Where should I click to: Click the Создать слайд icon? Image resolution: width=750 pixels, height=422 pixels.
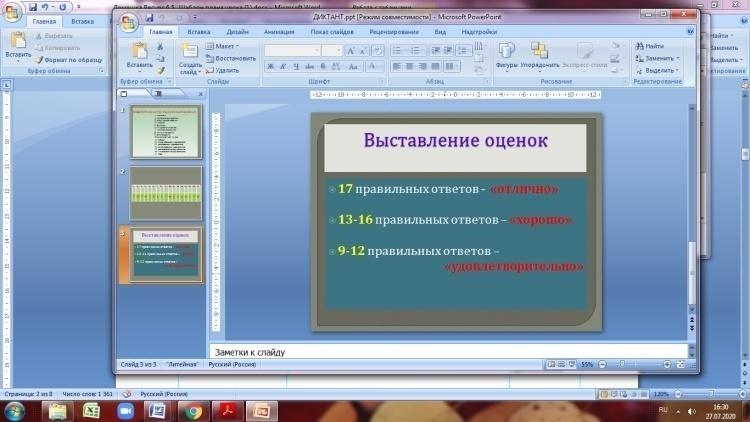pyautogui.click(x=189, y=52)
